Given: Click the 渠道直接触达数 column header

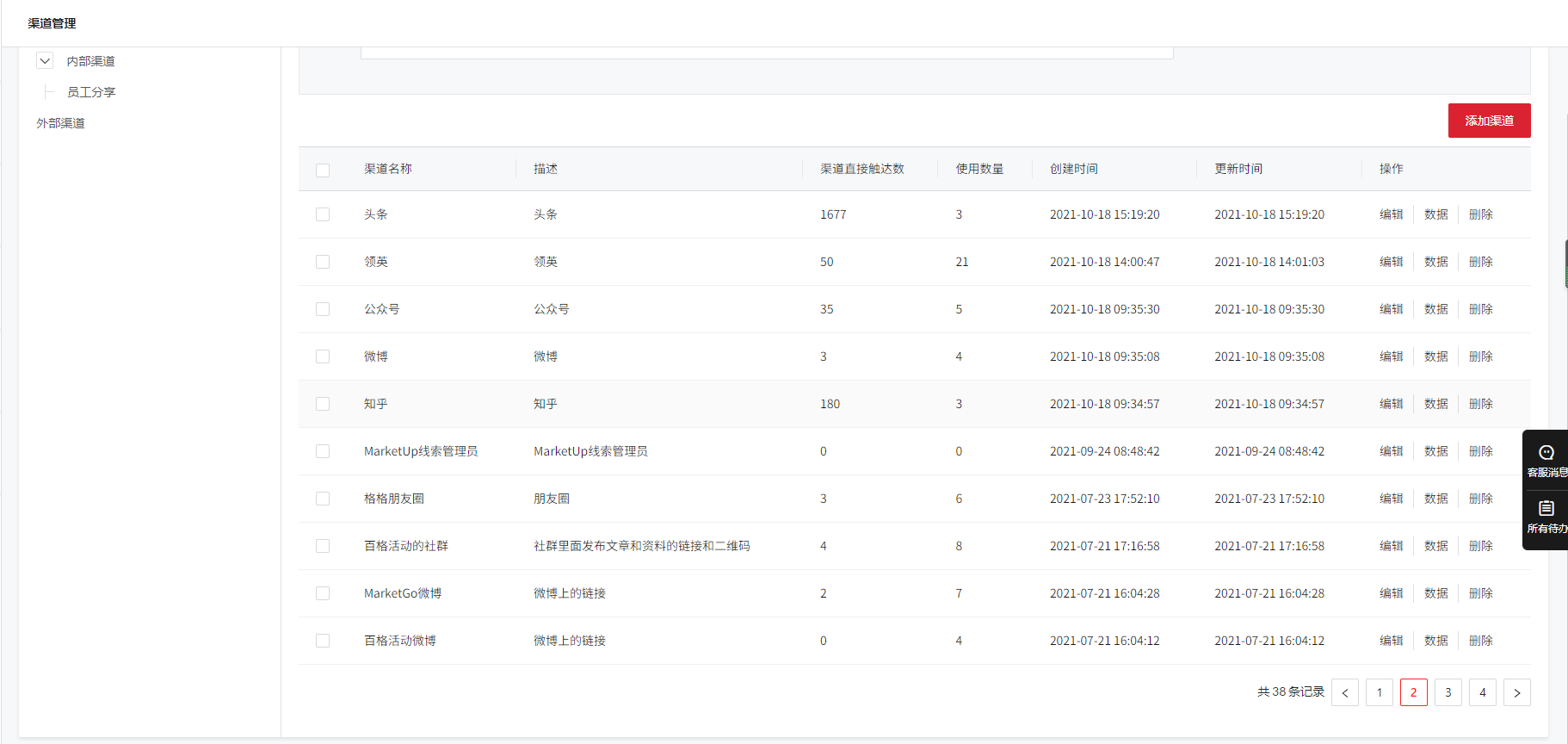Looking at the screenshot, I should pos(862,169).
